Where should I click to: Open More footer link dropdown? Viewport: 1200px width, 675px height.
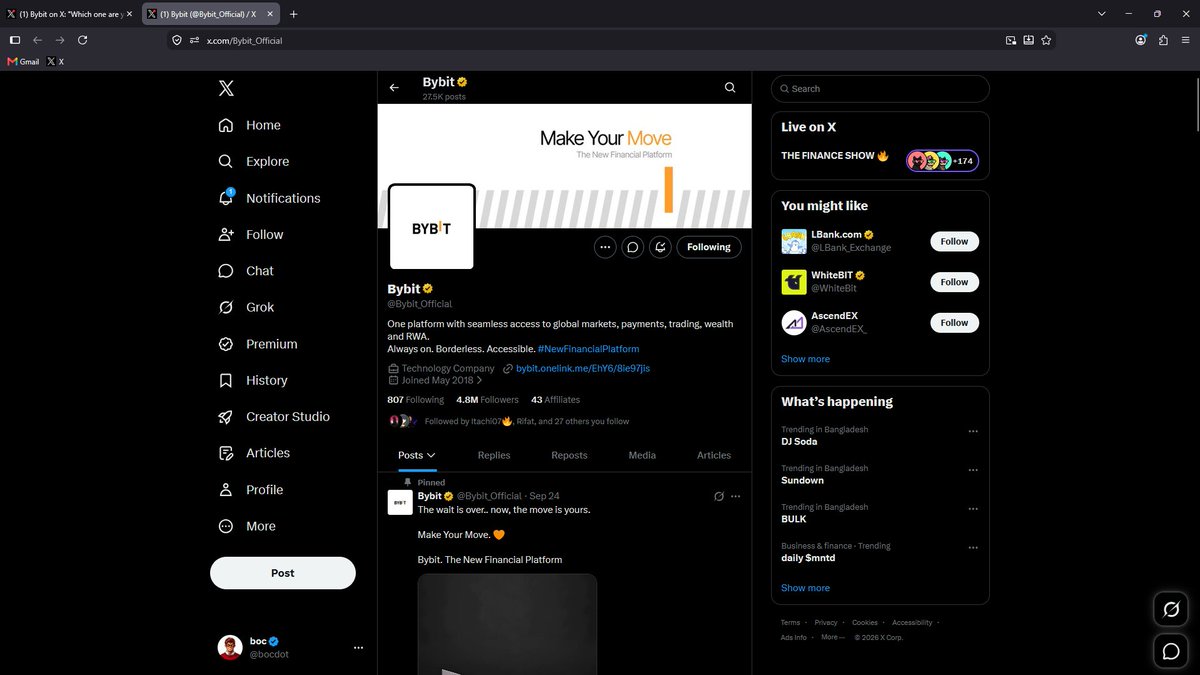(x=833, y=637)
